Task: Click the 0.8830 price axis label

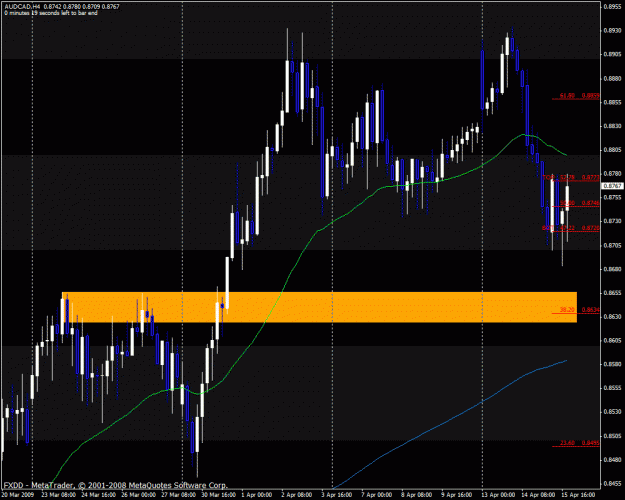Action: 612,126
